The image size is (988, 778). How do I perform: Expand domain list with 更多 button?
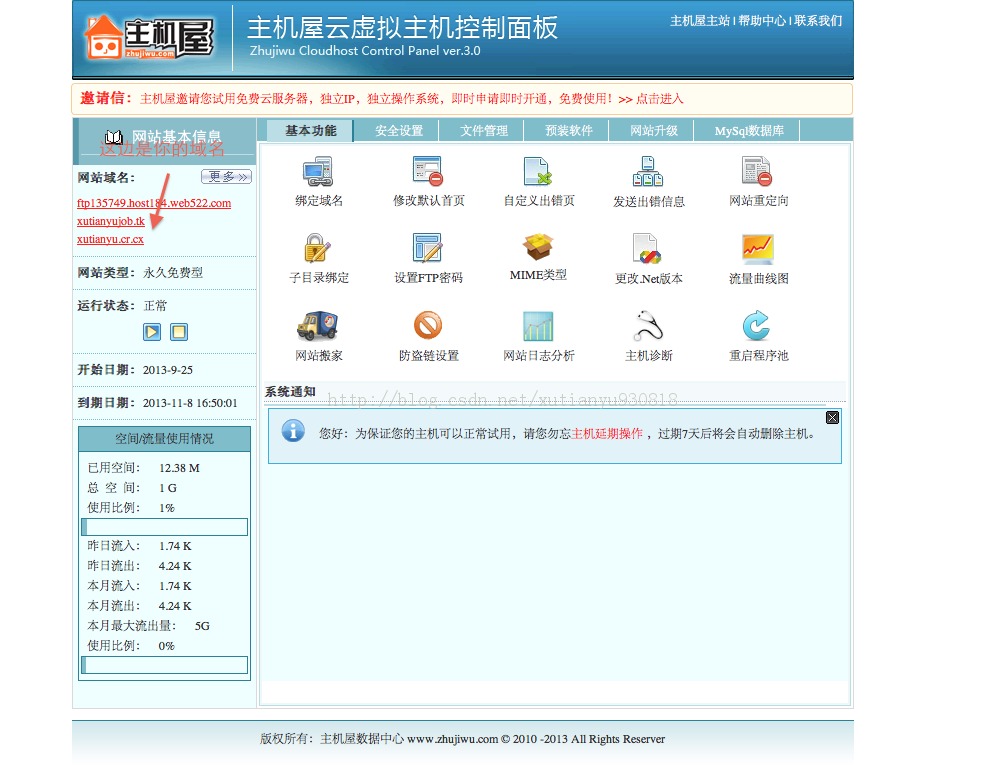226,177
